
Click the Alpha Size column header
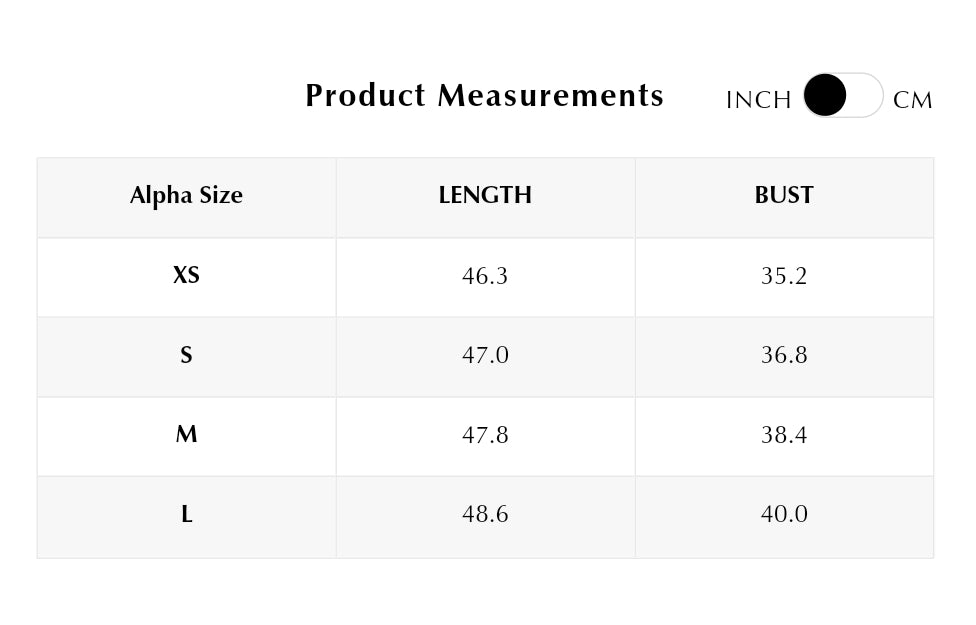click(x=186, y=195)
